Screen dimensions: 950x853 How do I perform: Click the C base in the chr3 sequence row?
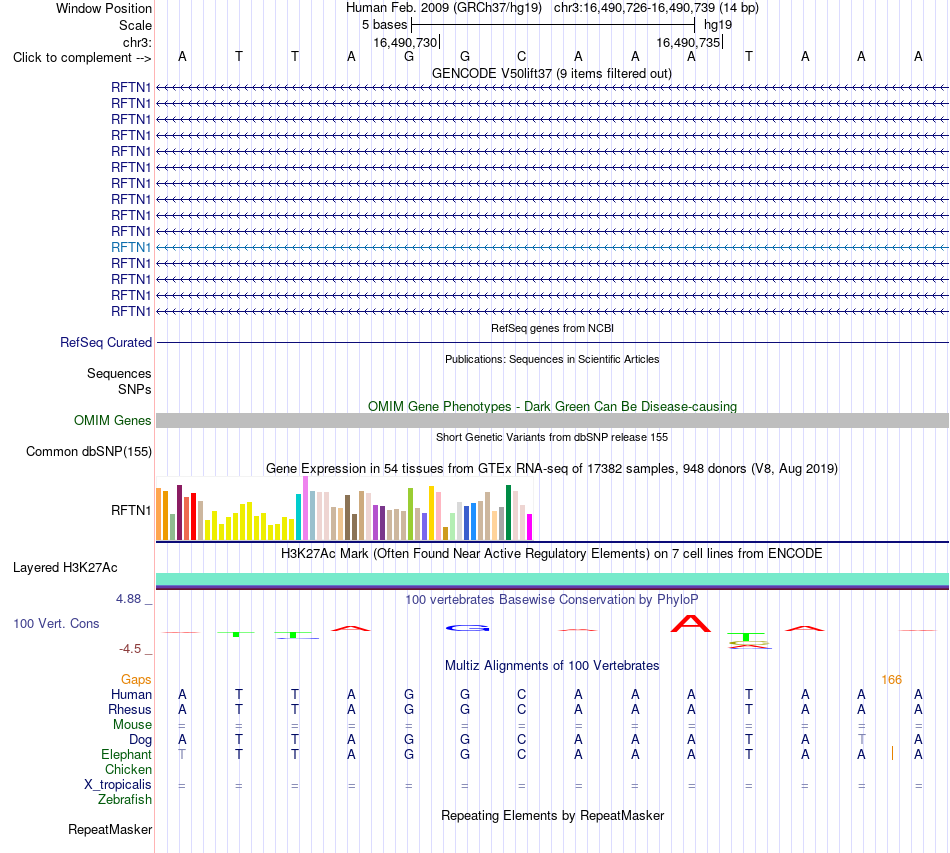tap(522, 56)
